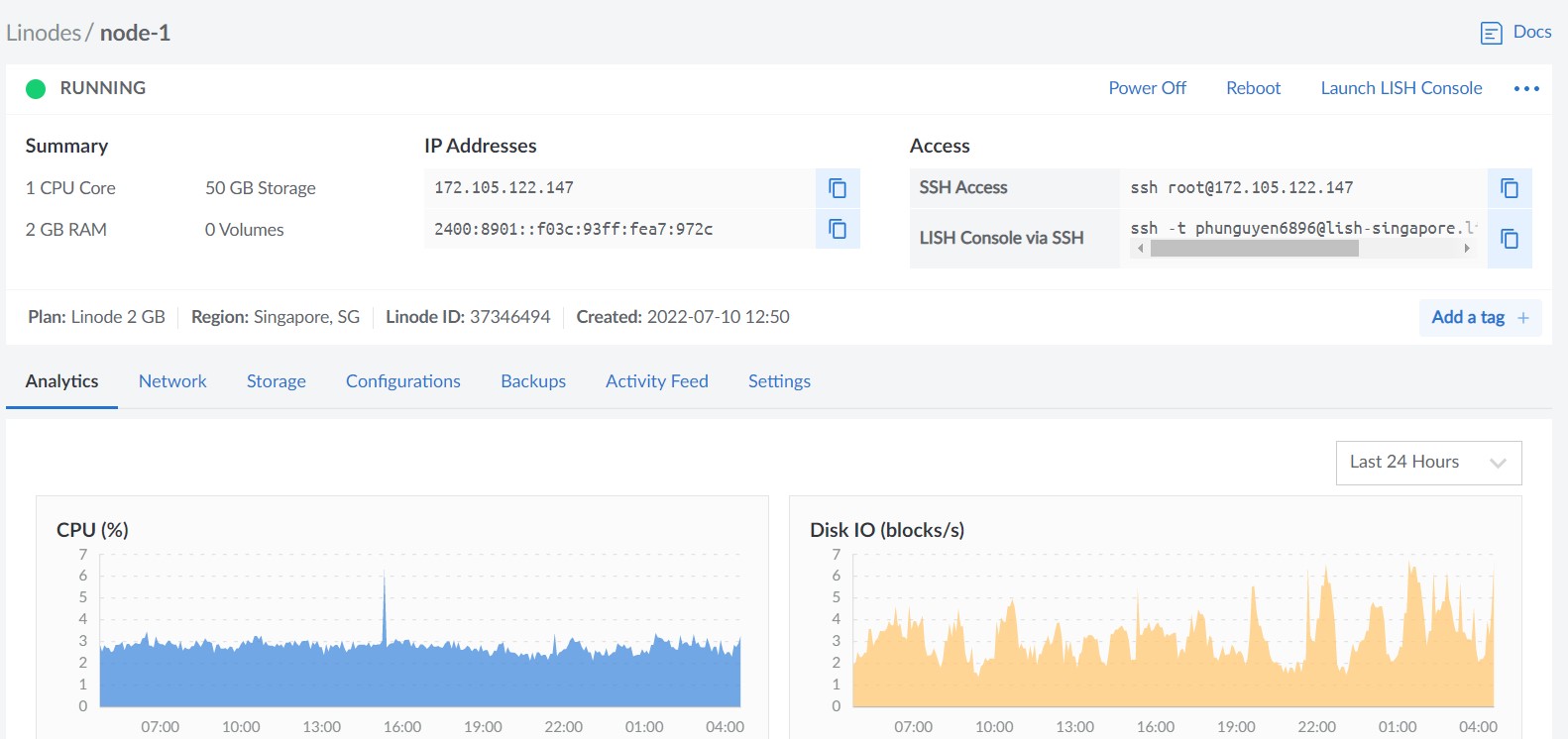
Task: Click the LISH Console via SSH label
Action: pyautogui.click(x=1001, y=238)
